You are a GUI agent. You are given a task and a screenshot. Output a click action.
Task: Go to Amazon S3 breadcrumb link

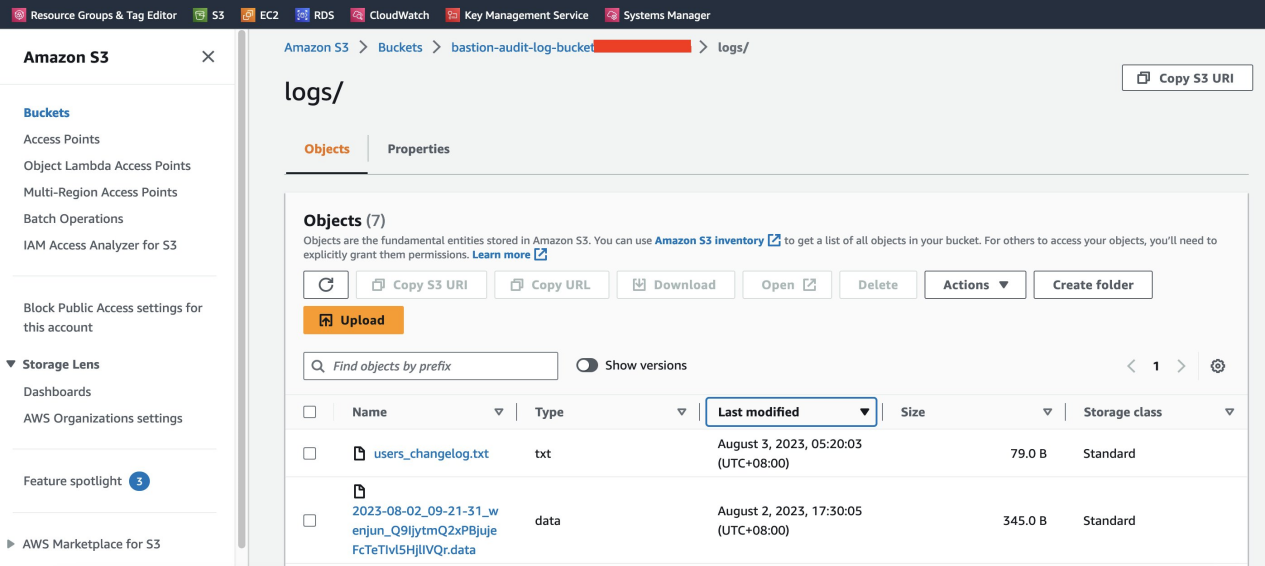[316, 47]
